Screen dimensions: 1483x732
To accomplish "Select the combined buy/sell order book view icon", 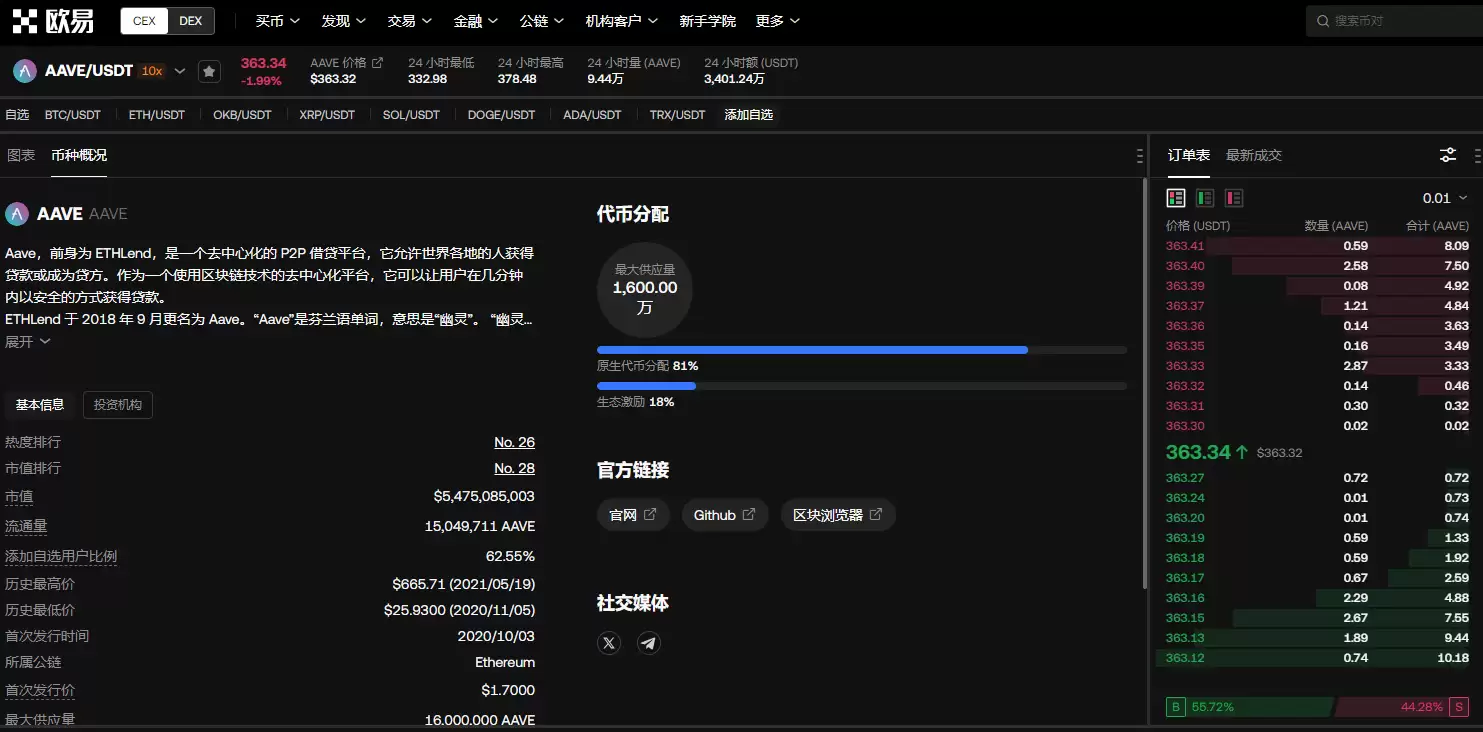I will tap(1176, 198).
